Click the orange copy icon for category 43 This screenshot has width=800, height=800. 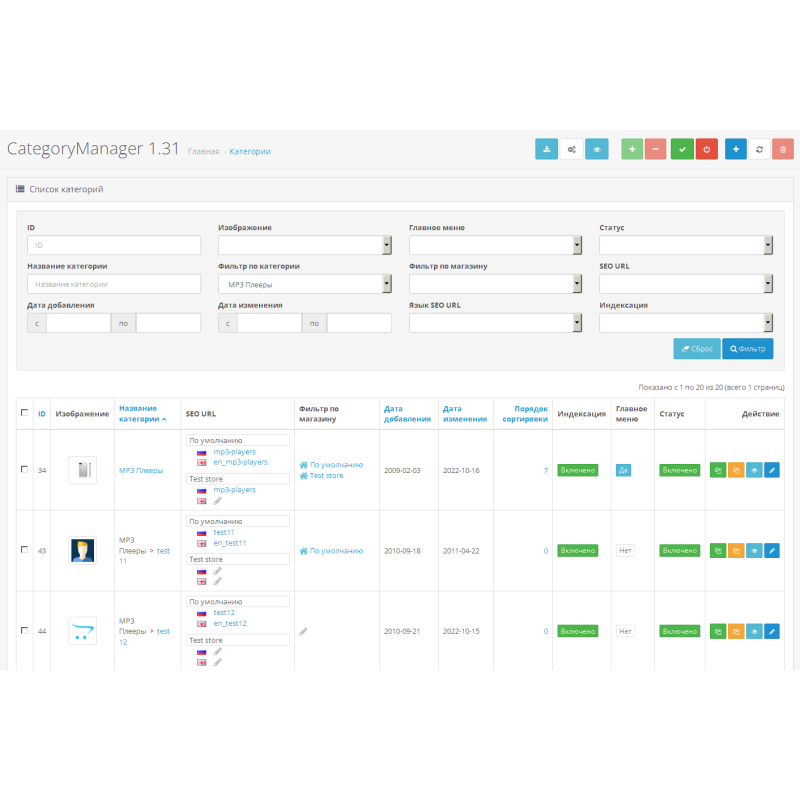point(735,550)
